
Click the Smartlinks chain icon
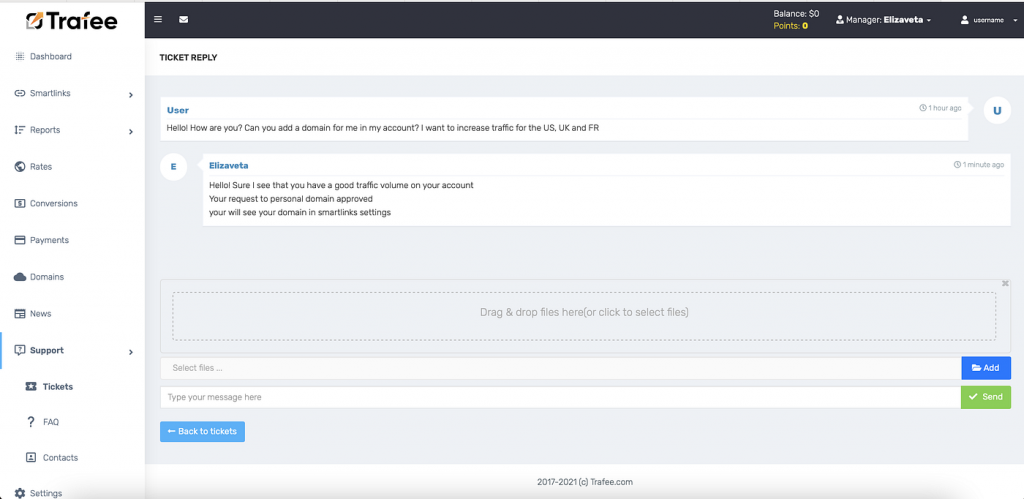pyautogui.click(x=20, y=93)
